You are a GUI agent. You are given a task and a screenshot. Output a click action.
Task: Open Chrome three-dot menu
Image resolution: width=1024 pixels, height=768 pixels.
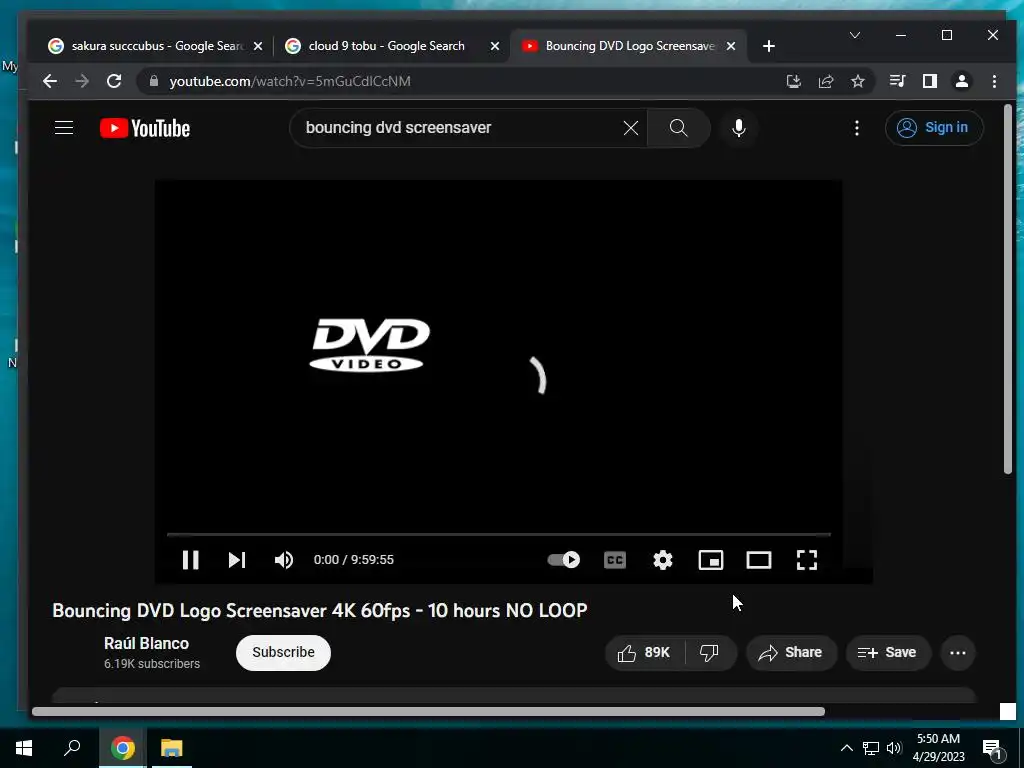pyautogui.click(x=994, y=81)
